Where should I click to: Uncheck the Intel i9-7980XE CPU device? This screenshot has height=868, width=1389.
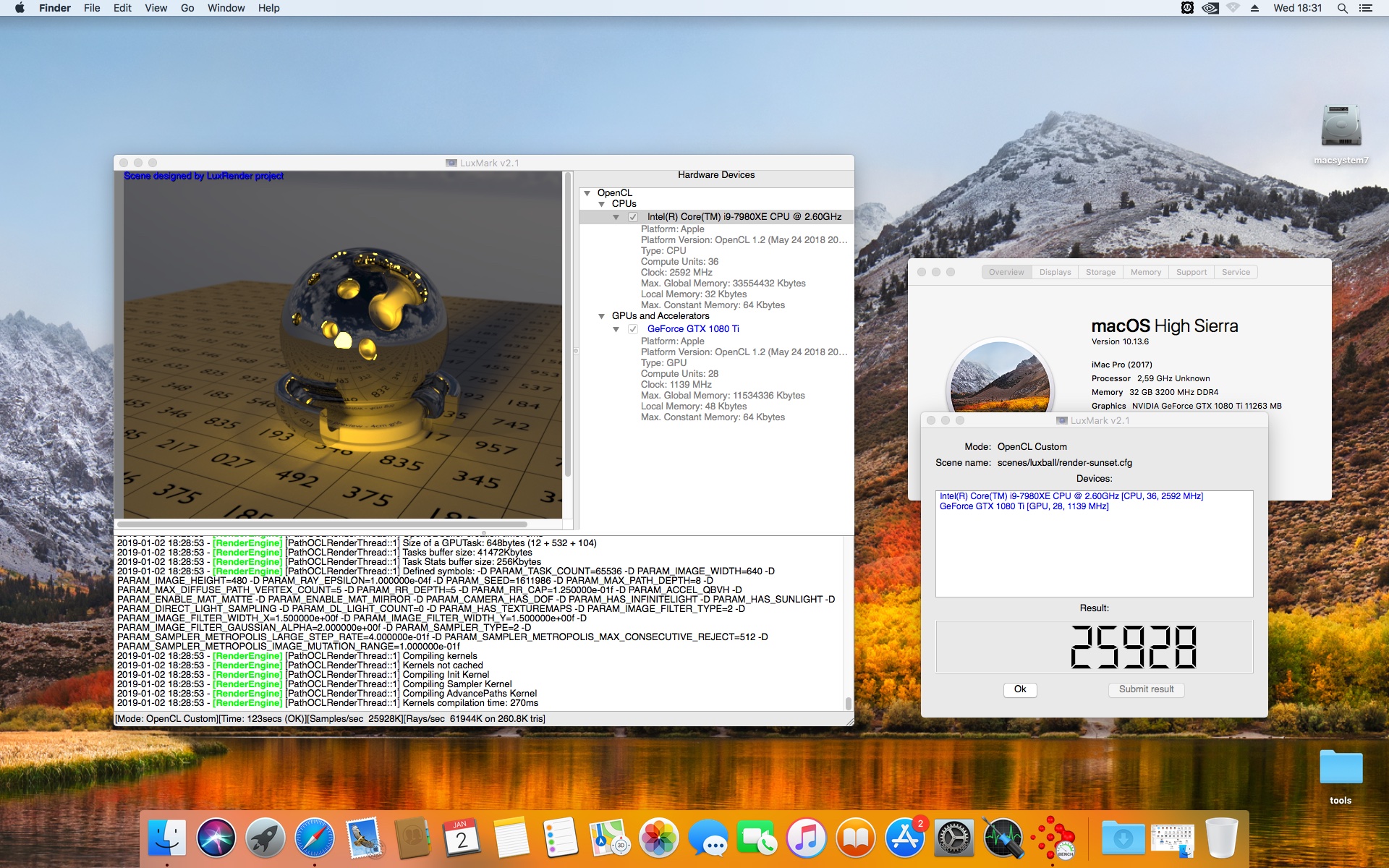(x=633, y=217)
